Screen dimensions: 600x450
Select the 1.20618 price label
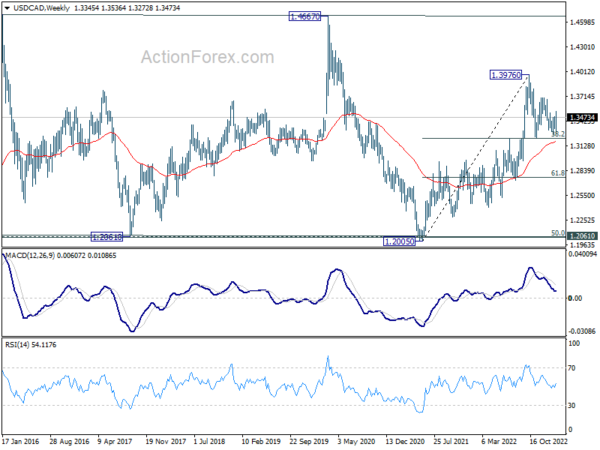click(107, 237)
